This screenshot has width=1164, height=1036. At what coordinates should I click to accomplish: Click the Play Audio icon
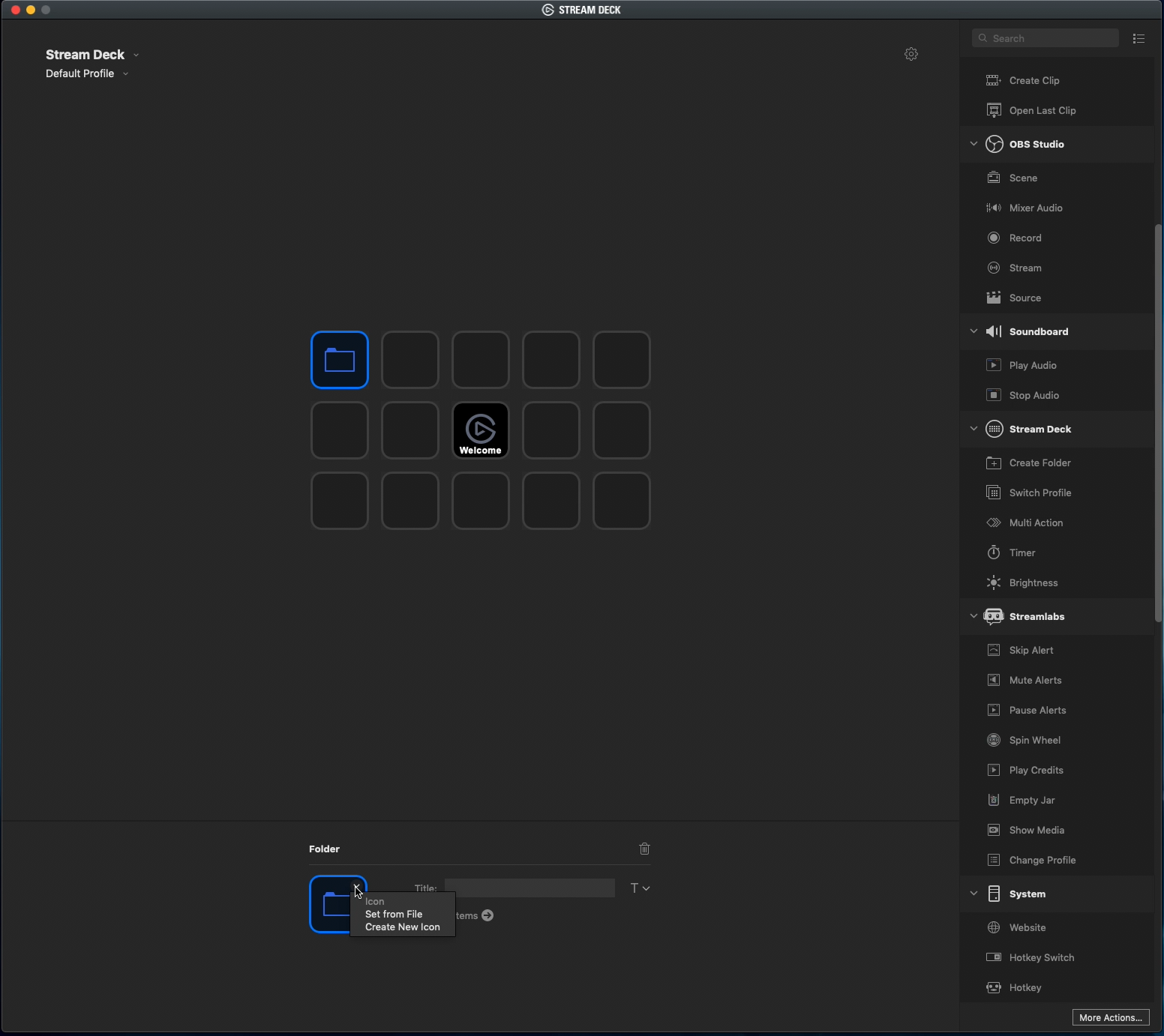tap(994, 365)
